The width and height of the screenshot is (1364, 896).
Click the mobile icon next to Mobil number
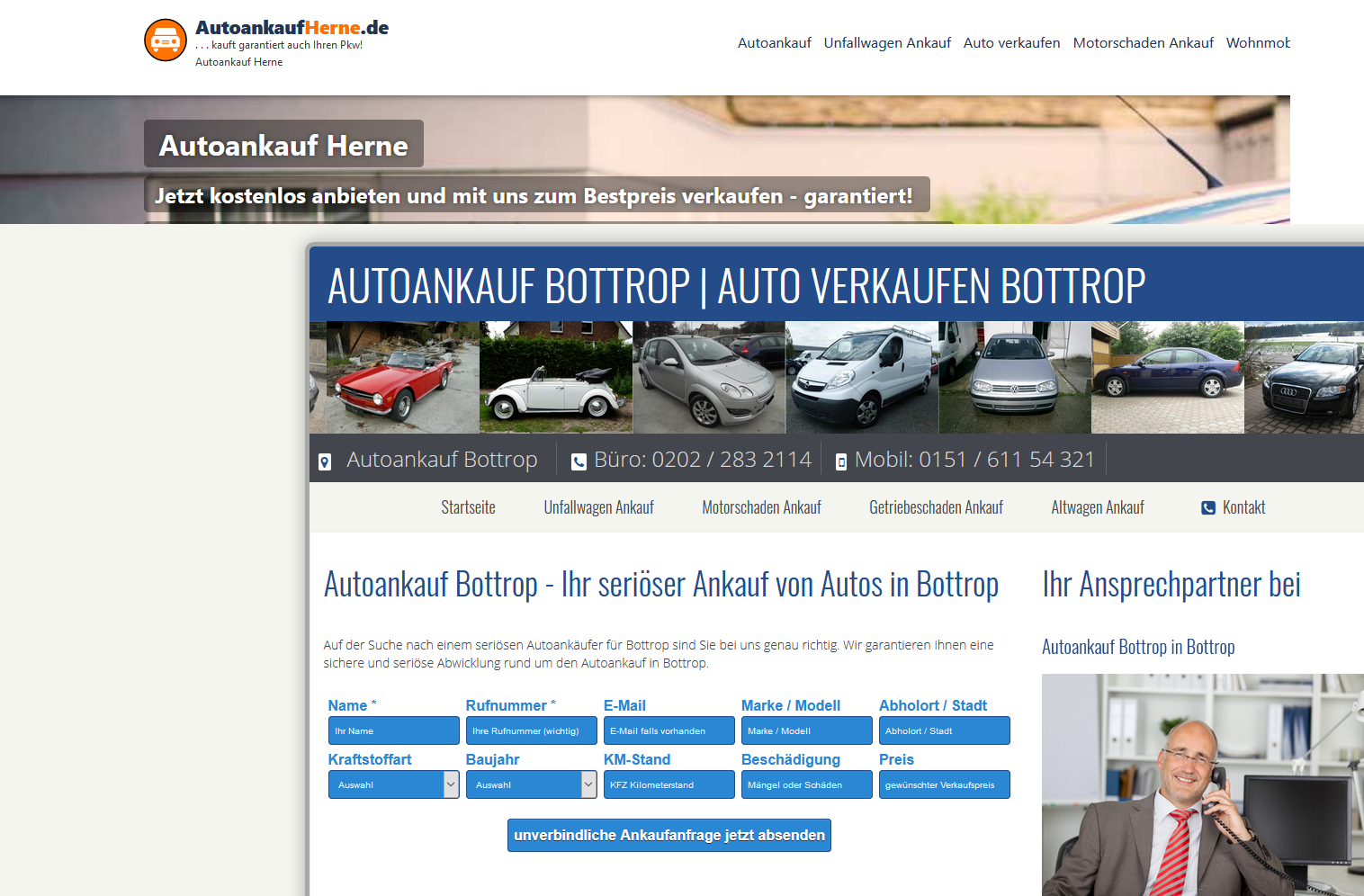[x=841, y=461]
